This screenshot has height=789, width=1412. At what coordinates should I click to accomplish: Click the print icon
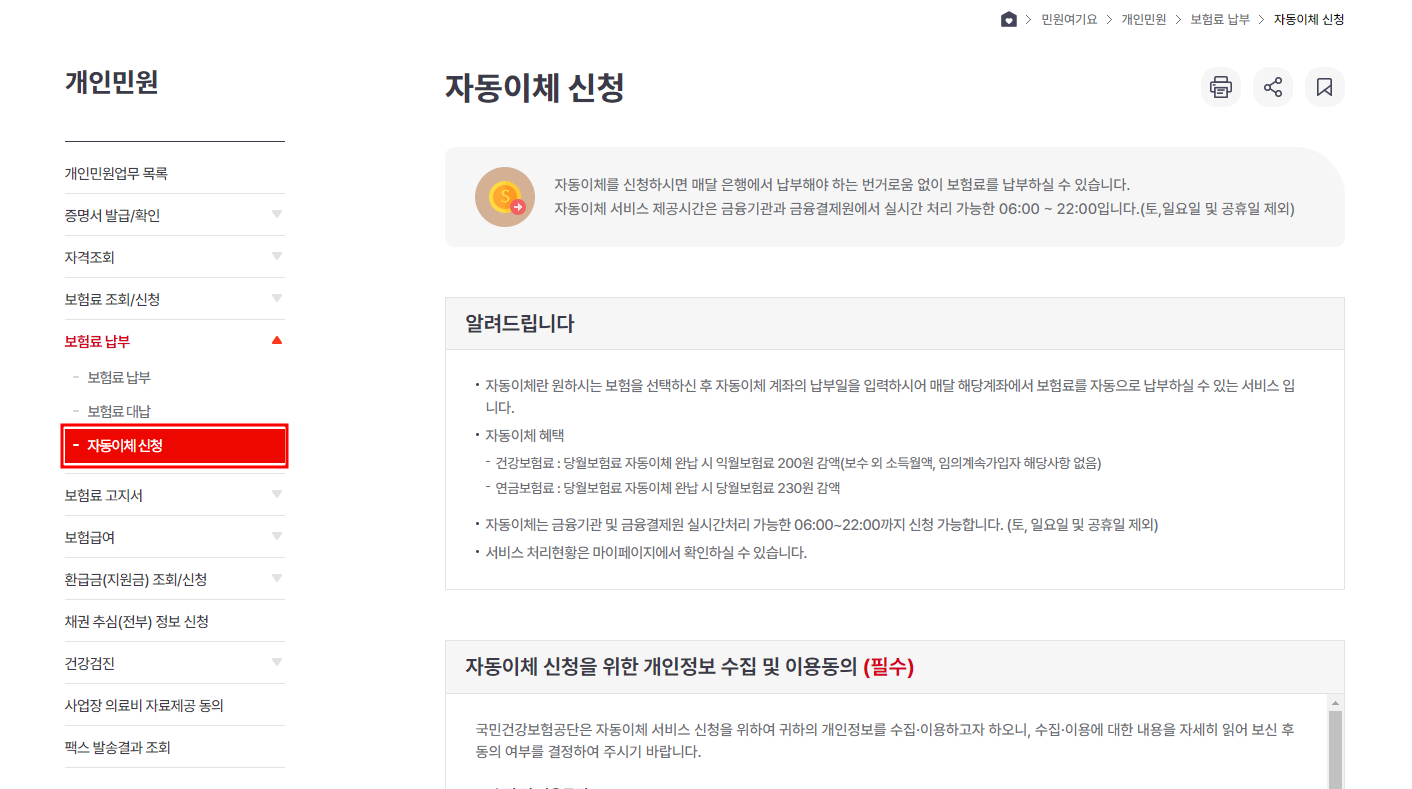[x=1220, y=87]
